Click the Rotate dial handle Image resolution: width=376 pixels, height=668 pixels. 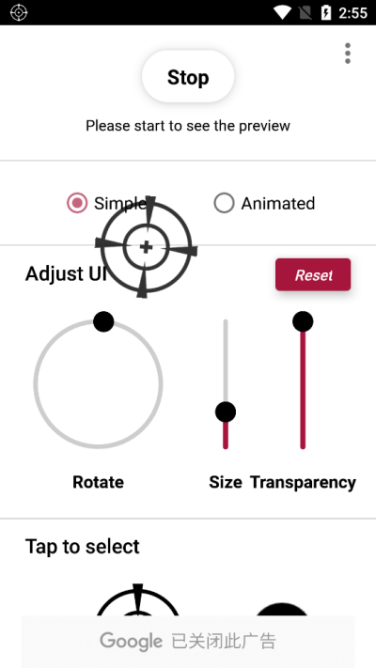pyautogui.click(x=103, y=321)
